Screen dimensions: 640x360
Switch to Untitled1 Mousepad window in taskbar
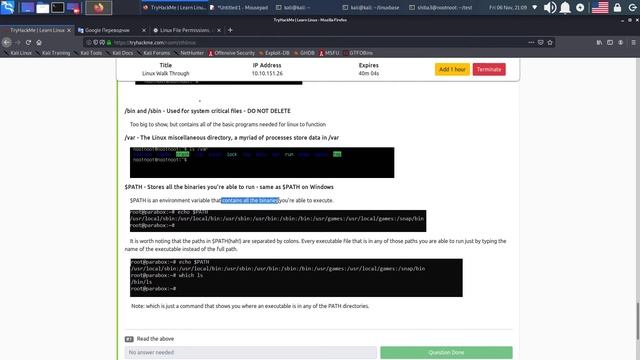click(x=239, y=7)
